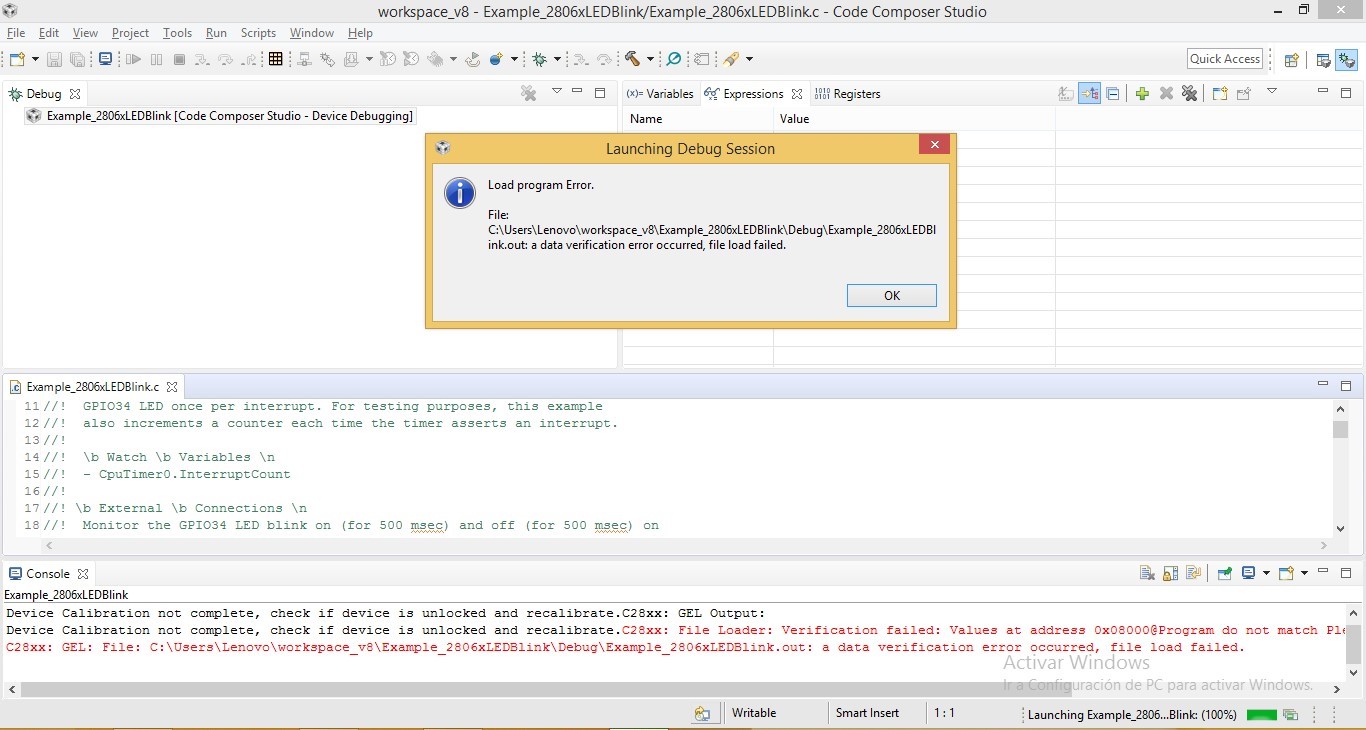1366x730 pixels.
Task: Click the Step Into toolbar icon
Action: (202, 59)
